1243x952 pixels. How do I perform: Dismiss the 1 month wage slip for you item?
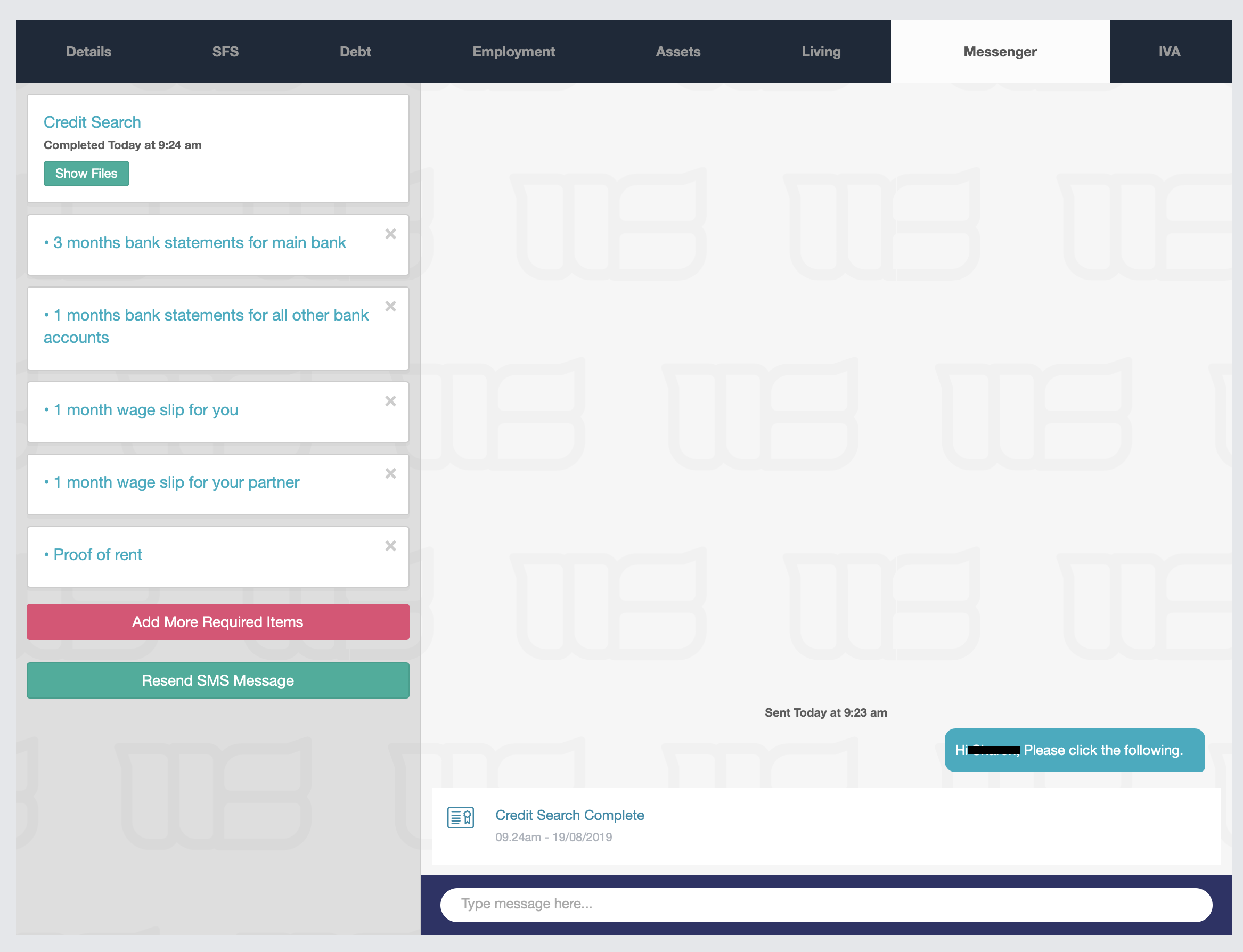pyautogui.click(x=390, y=401)
